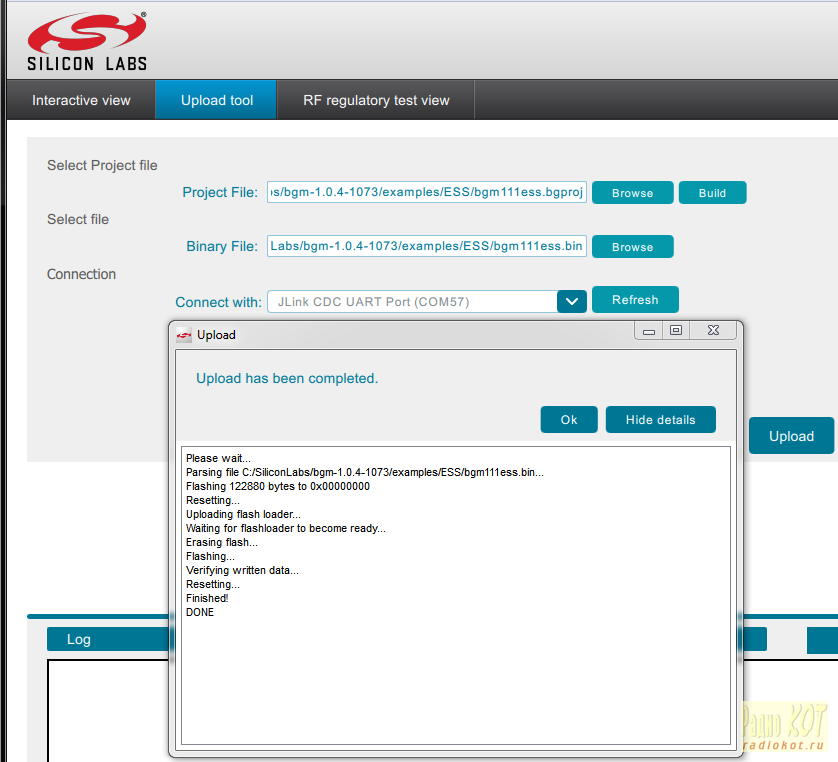Click the Silicon Labs logo
Screen dimensions: 838x762
point(87,41)
